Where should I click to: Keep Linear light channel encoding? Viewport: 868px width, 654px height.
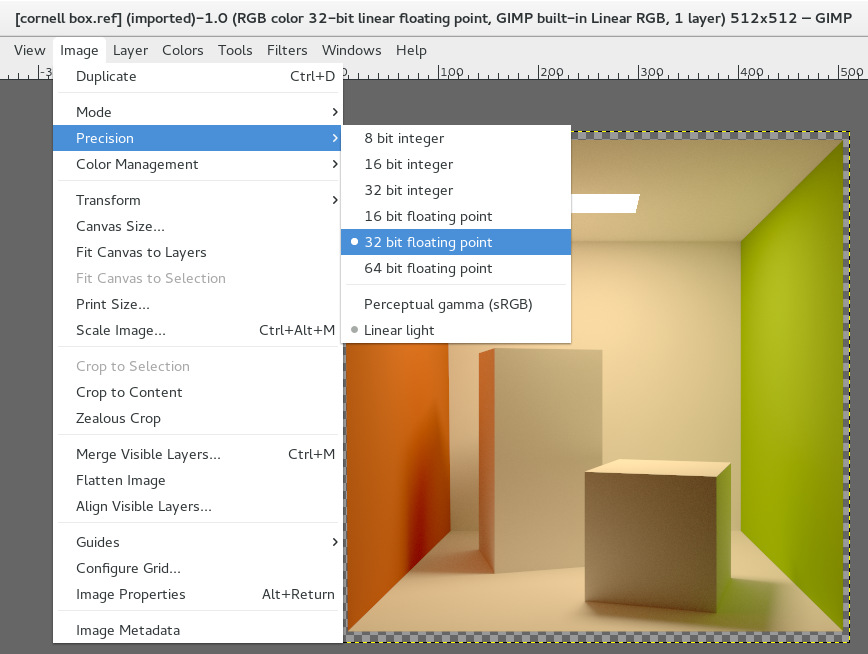(400, 330)
